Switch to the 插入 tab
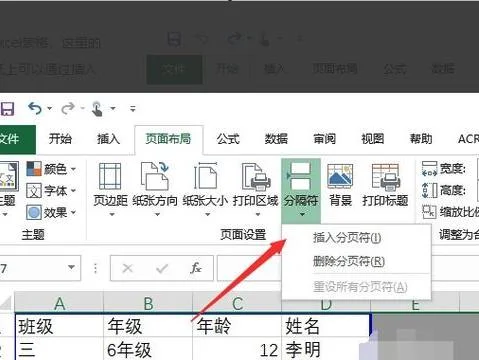Screen dimensions: 479x360 (108, 139)
